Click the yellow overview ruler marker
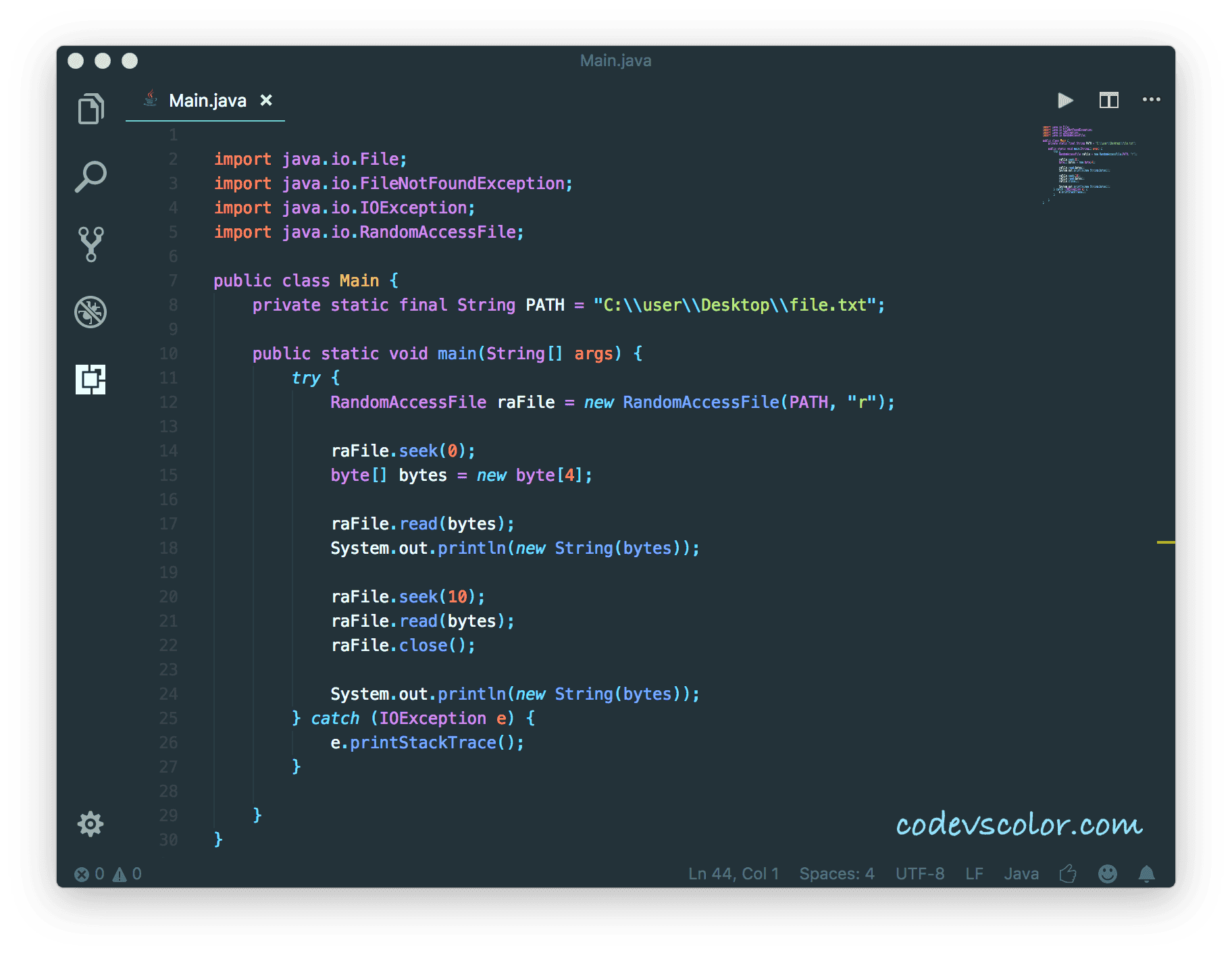The image size is (1232, 955). tap(1165, 542)
